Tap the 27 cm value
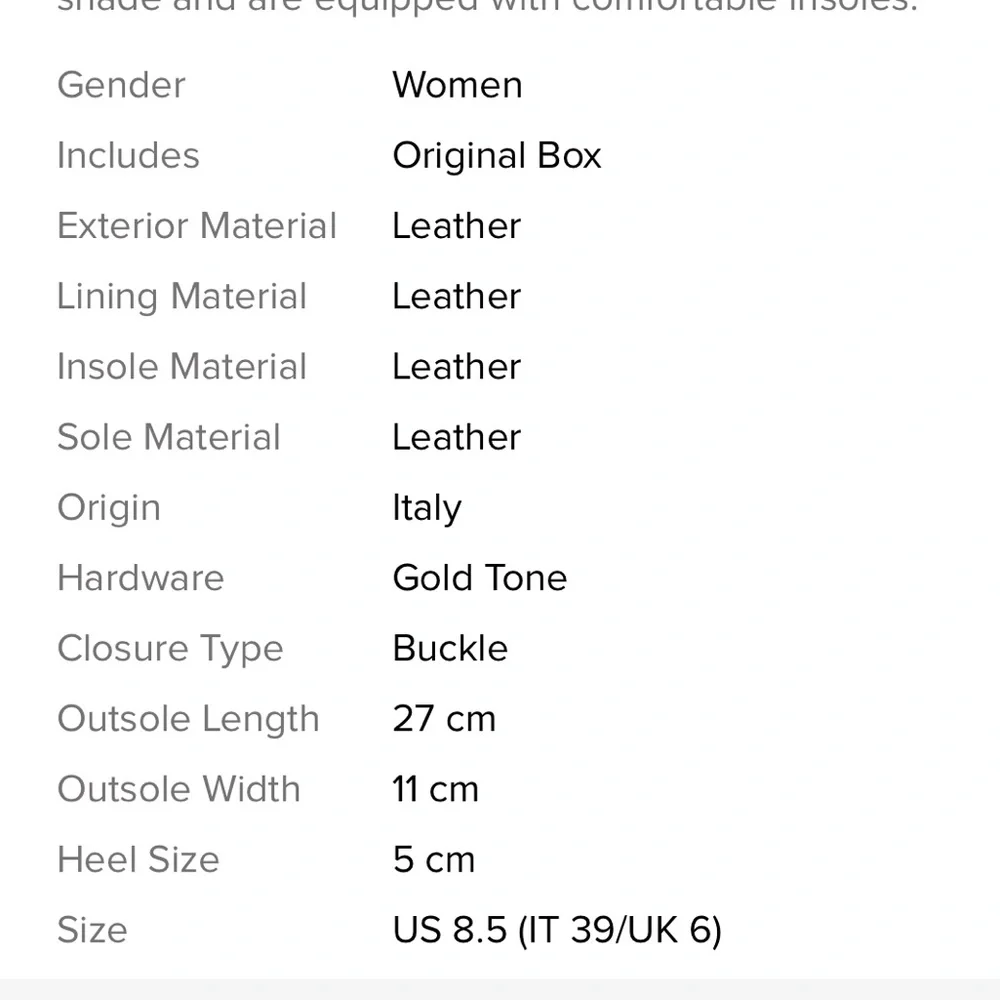This screenshot has height=1000, width=1000. [444, 719]
